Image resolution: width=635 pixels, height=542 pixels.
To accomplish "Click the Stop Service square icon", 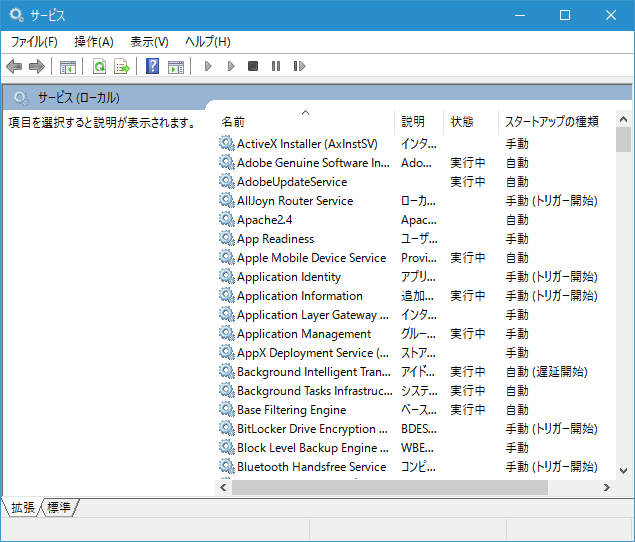I will pyautogui.click(x=253, y=67).
